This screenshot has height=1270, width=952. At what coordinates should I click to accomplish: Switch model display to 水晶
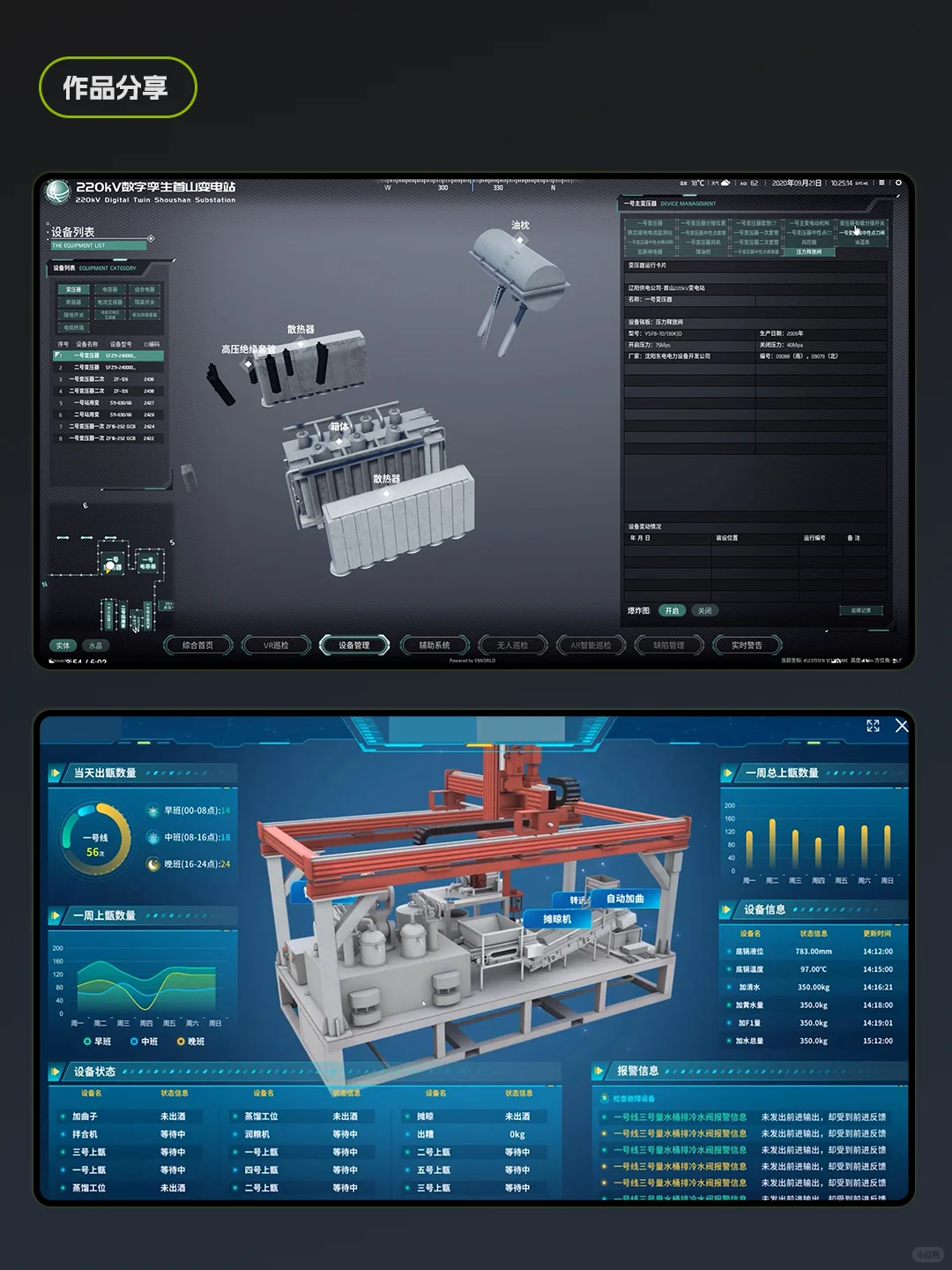[95, 646]
